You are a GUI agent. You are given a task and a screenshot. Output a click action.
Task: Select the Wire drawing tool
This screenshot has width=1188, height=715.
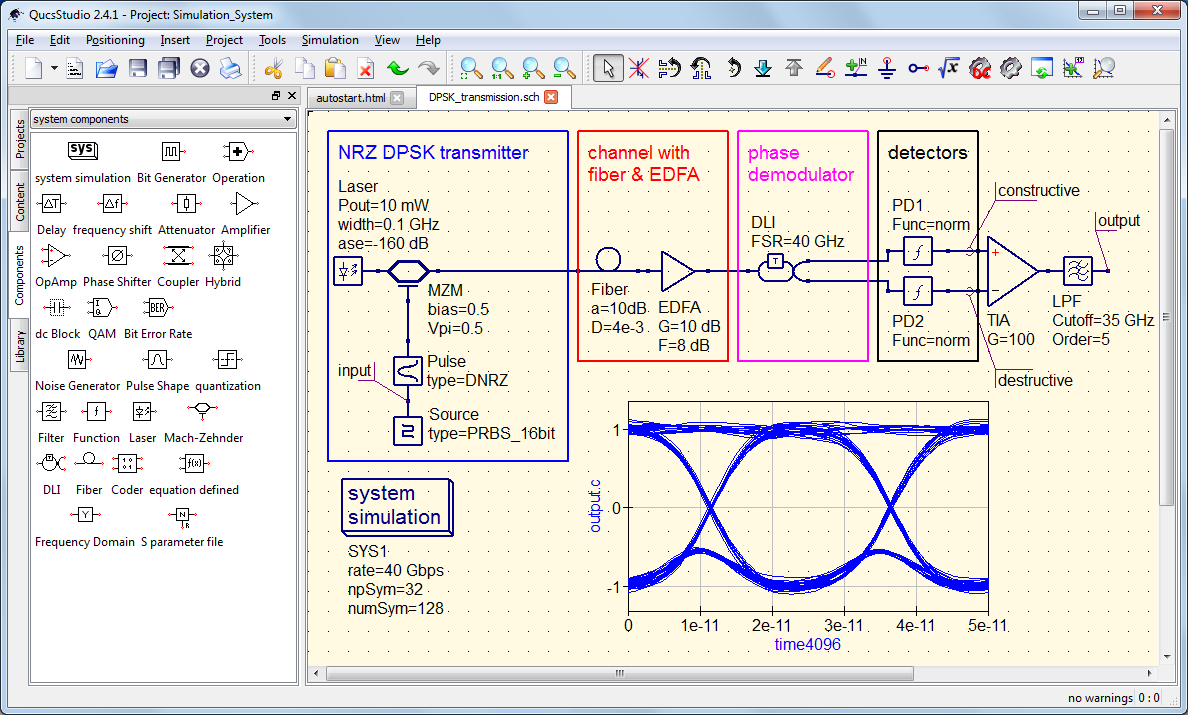[x=825, y=68]
